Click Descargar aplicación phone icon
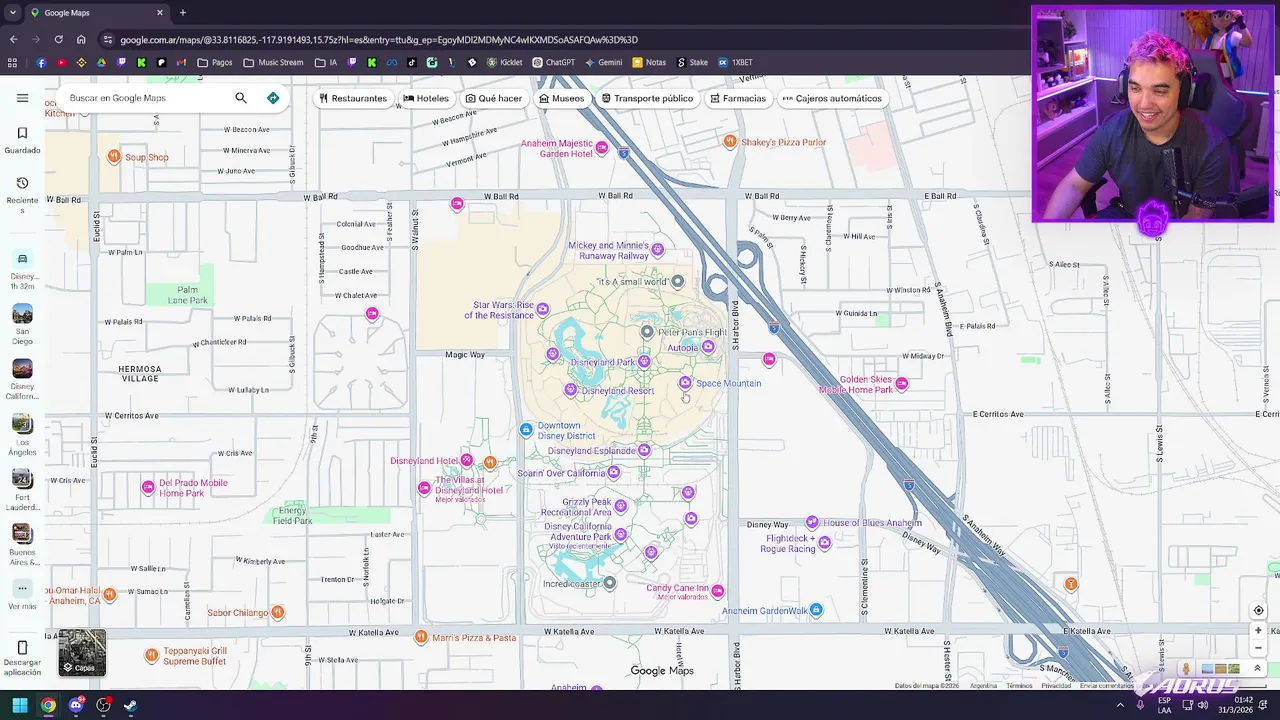Viewport: 1280px width, 720px height. (22, 648)
